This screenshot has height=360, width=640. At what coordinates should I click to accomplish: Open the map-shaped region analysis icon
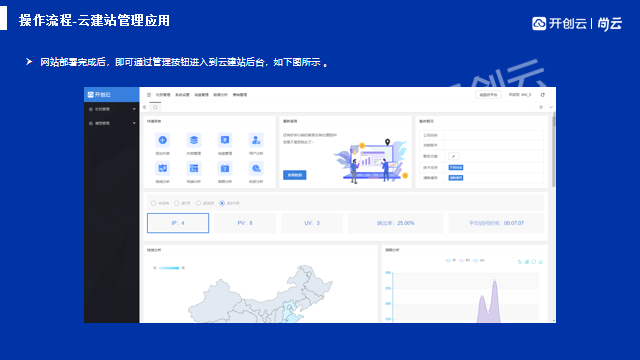coord(162,168)
